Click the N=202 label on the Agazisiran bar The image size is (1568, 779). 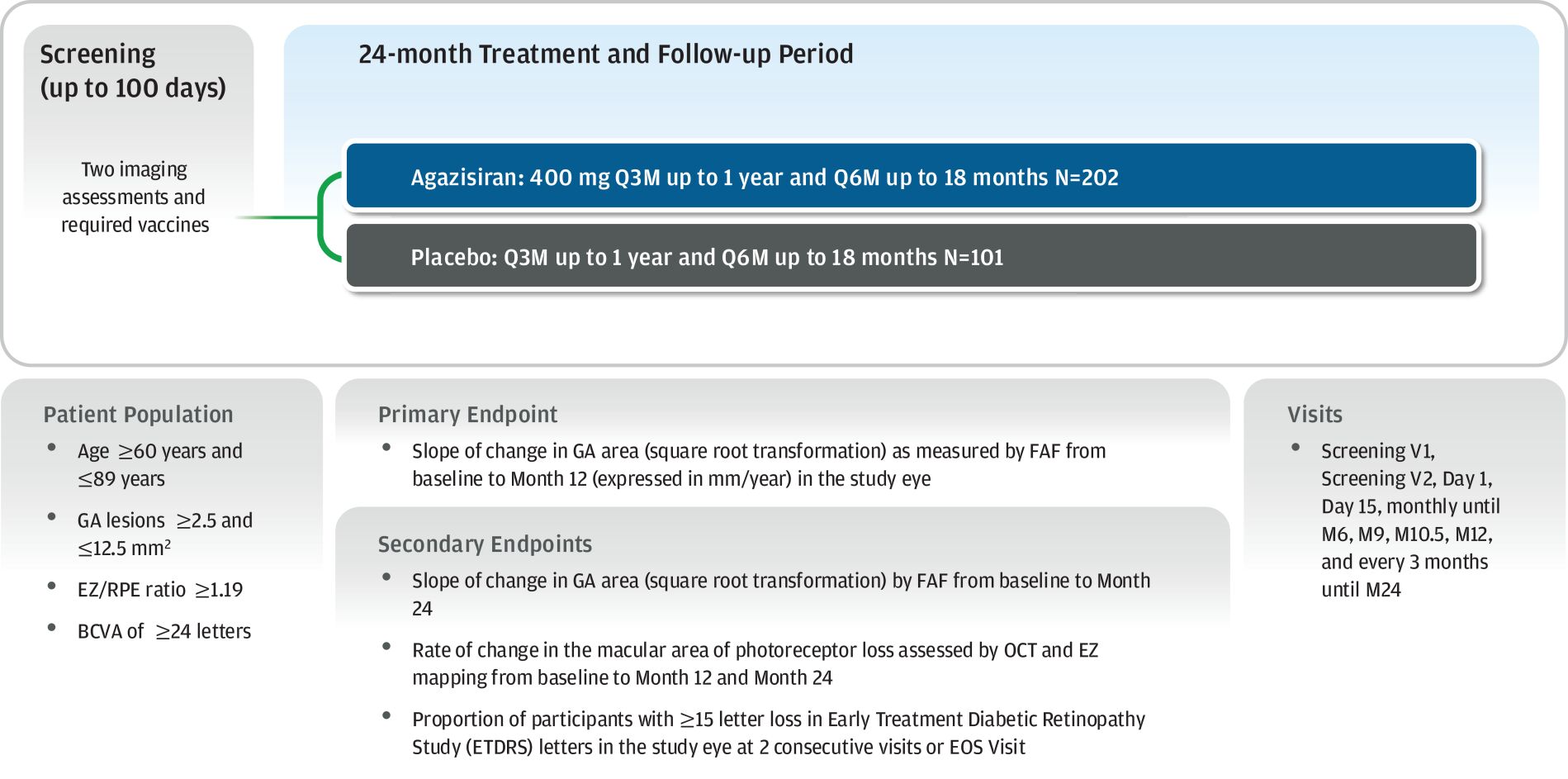[1087, 178]
